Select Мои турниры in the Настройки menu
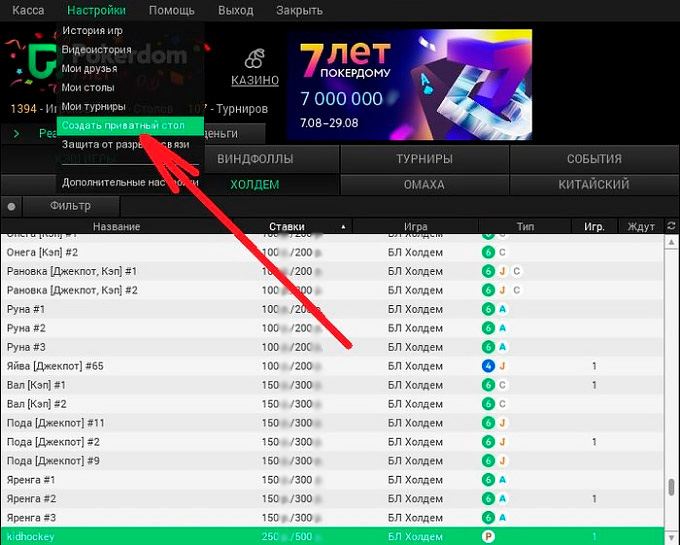 [x=94, y=106]
